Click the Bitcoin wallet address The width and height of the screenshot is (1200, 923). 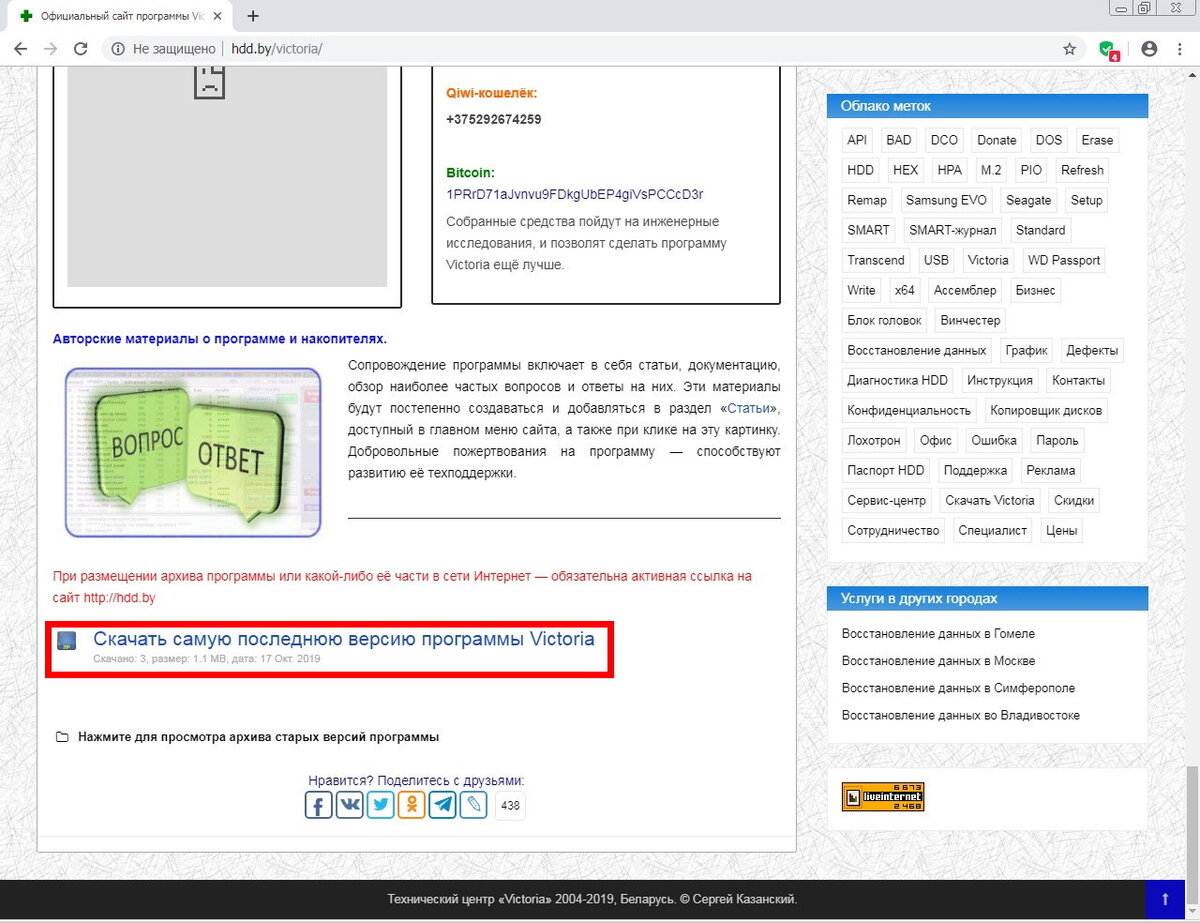pos(575,194)
